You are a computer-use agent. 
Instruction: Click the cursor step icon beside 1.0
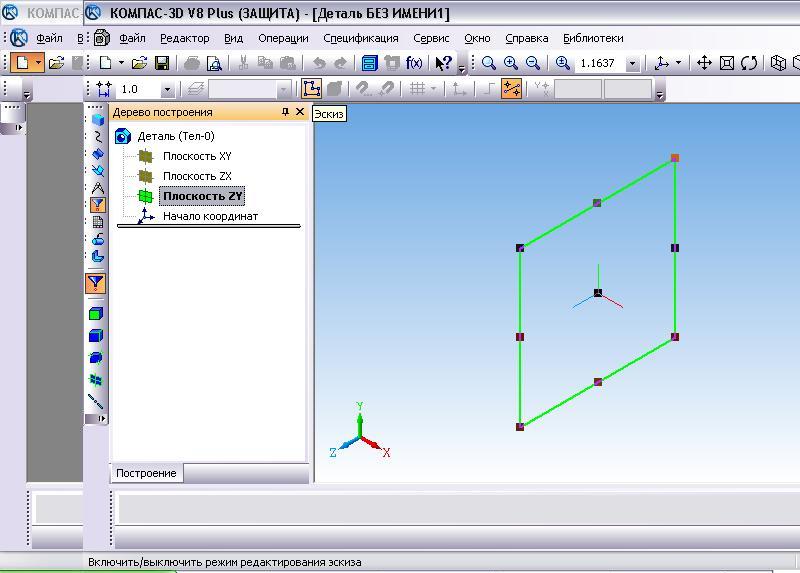coord(104,89)
